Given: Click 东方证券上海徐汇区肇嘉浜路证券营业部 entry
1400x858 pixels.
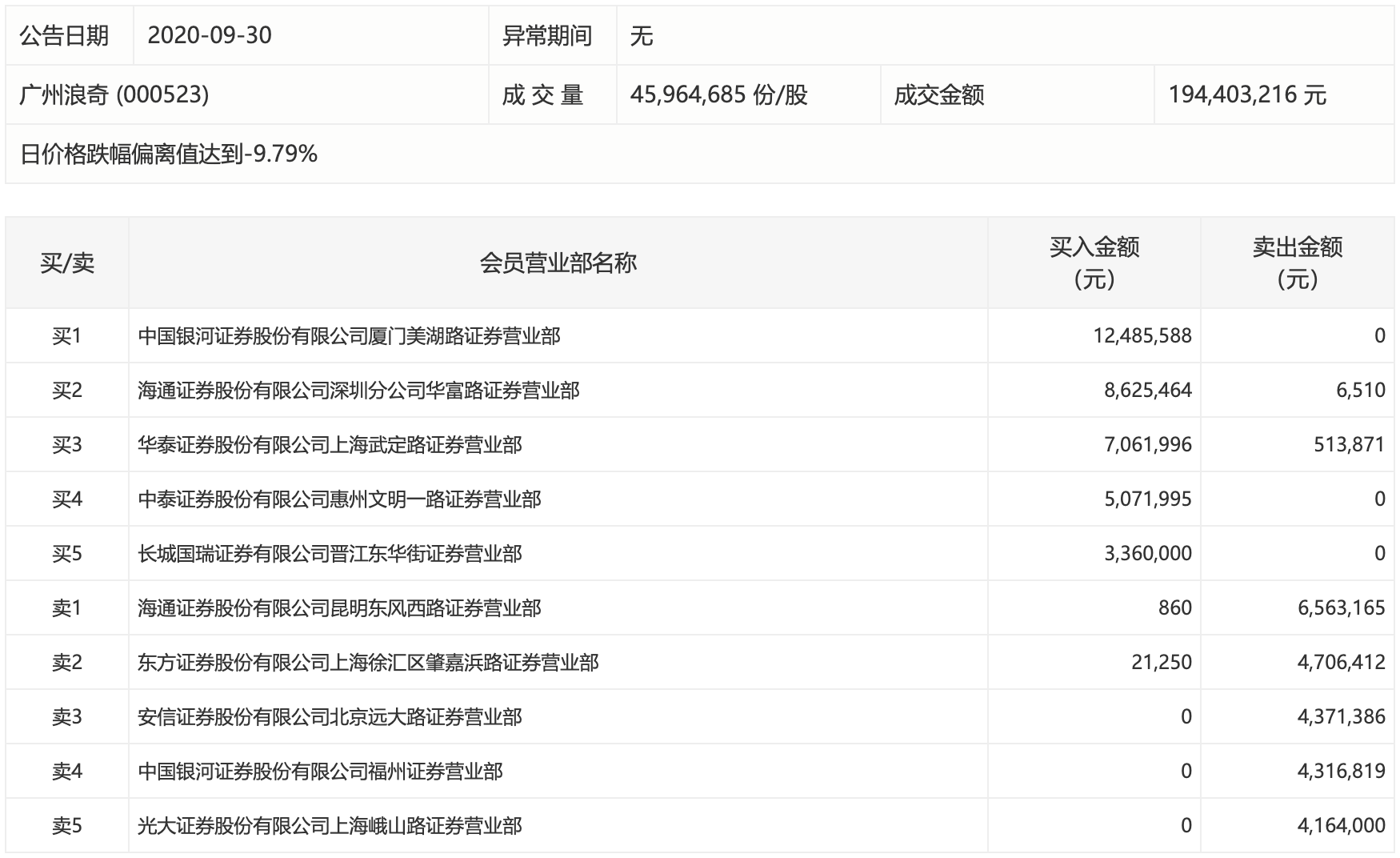Looking at the screenshot, I should pos(368,662).
